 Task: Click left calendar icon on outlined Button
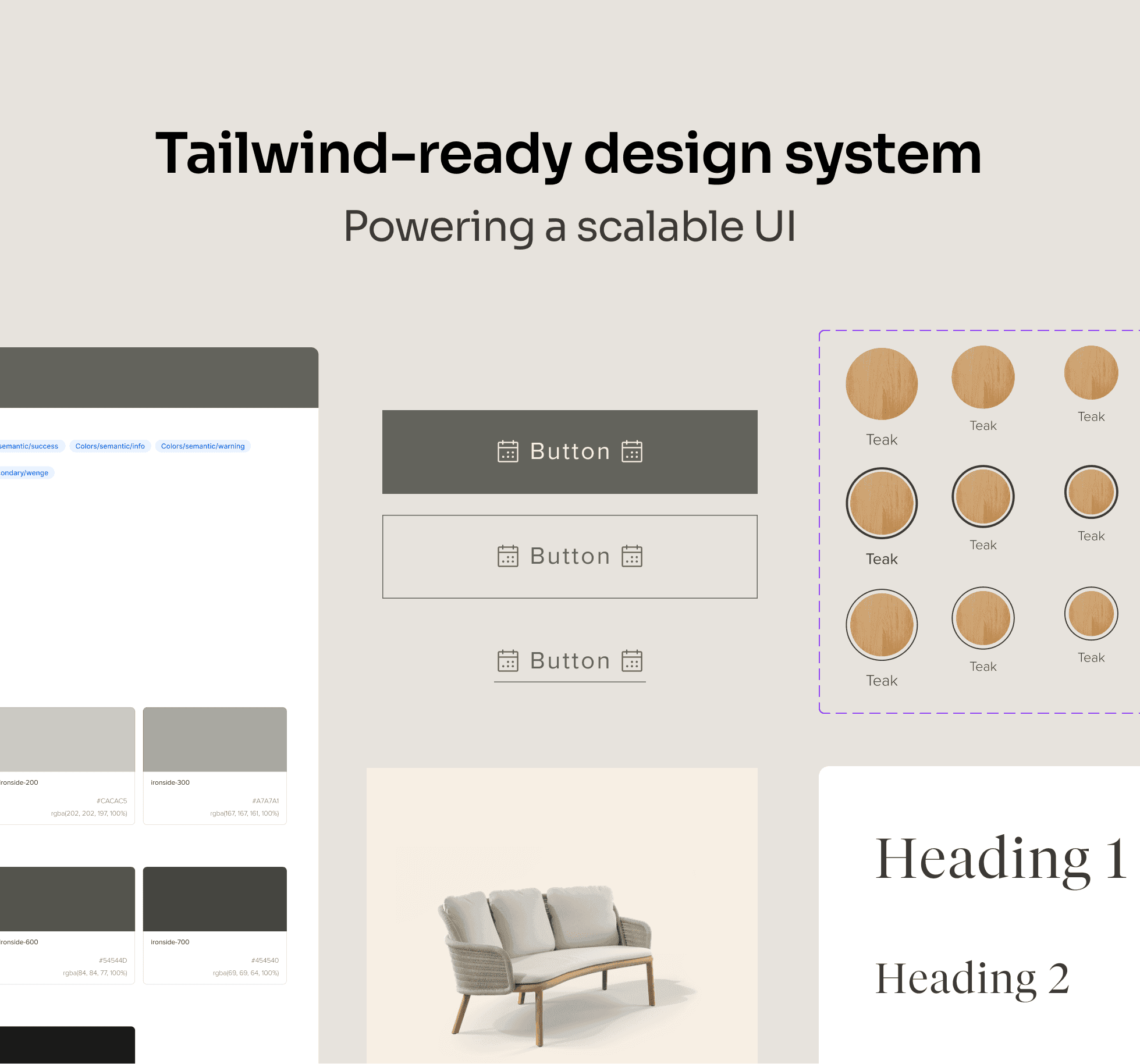coord(507,556)
